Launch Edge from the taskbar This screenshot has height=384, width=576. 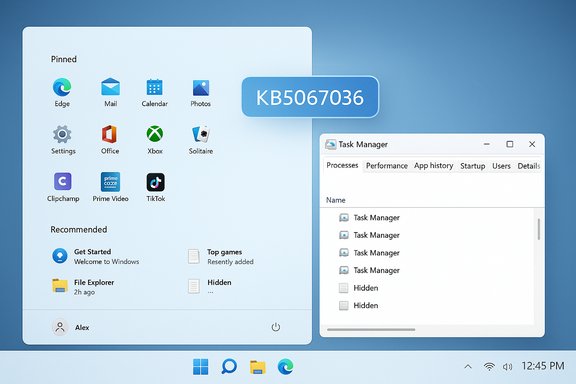(x=286, y=366)
